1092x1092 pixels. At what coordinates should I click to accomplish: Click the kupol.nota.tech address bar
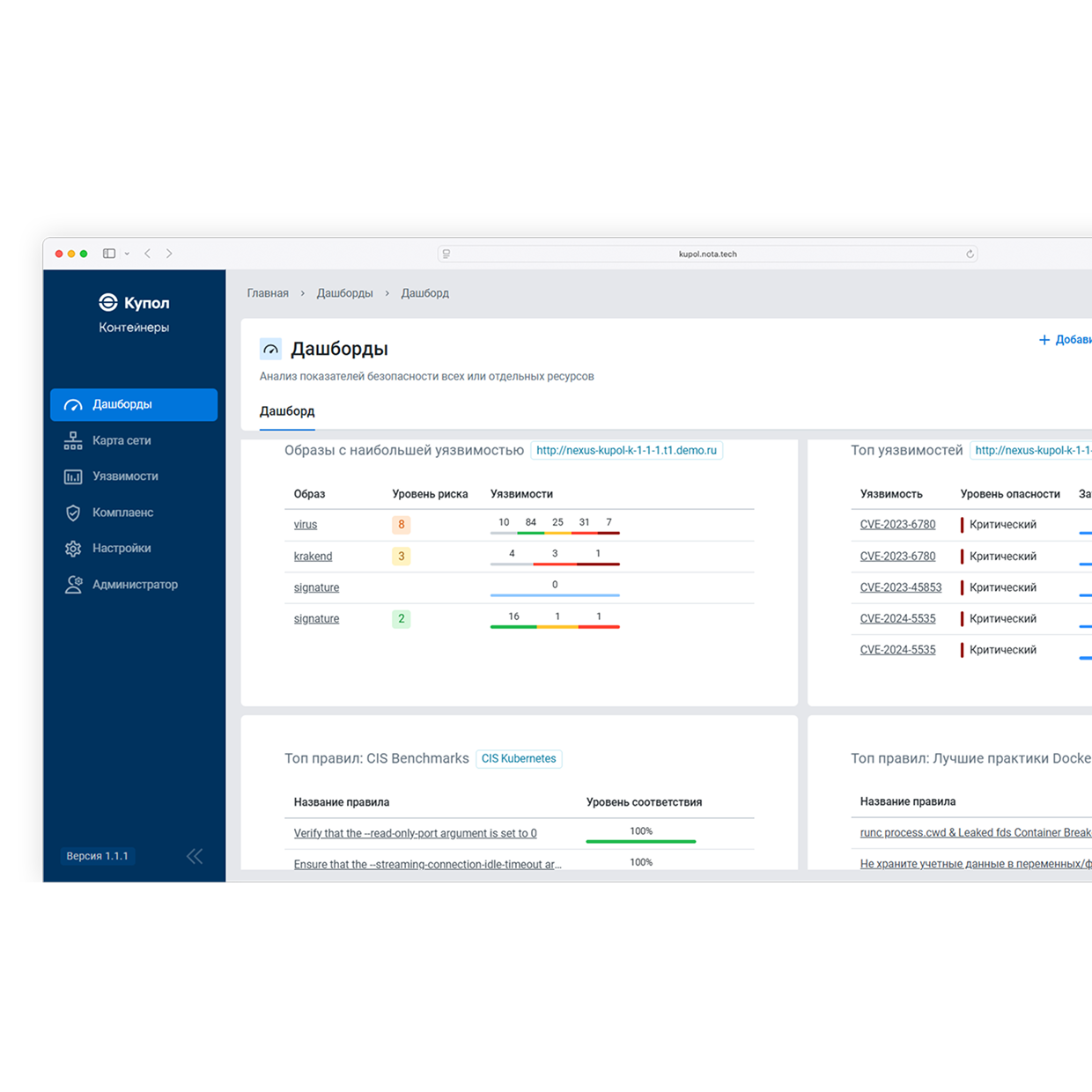click(x=707, y=254)
